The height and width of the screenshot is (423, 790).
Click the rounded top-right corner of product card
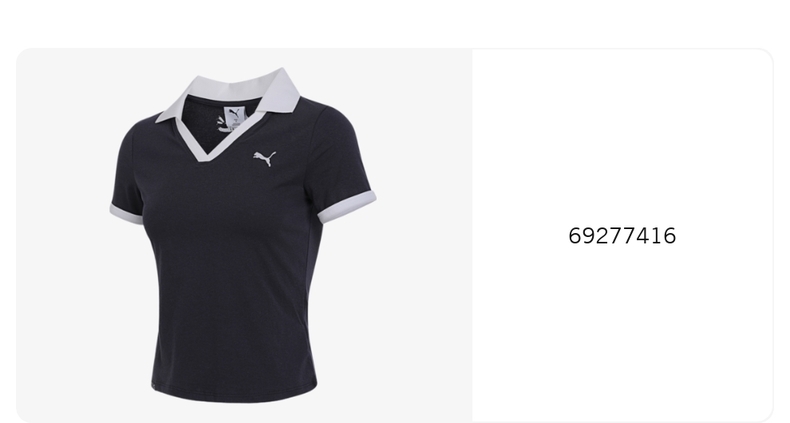pos(765,56)
